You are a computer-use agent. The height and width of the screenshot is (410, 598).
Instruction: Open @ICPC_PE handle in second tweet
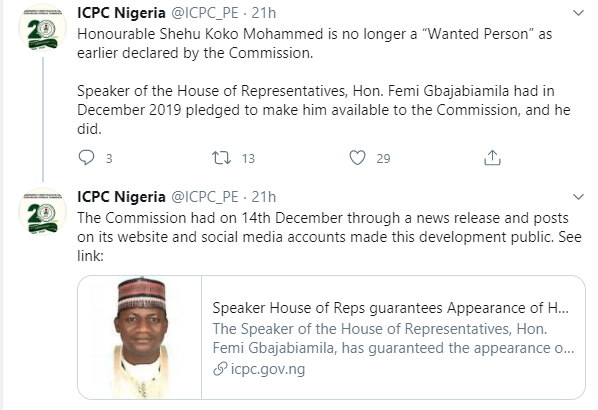204,197
